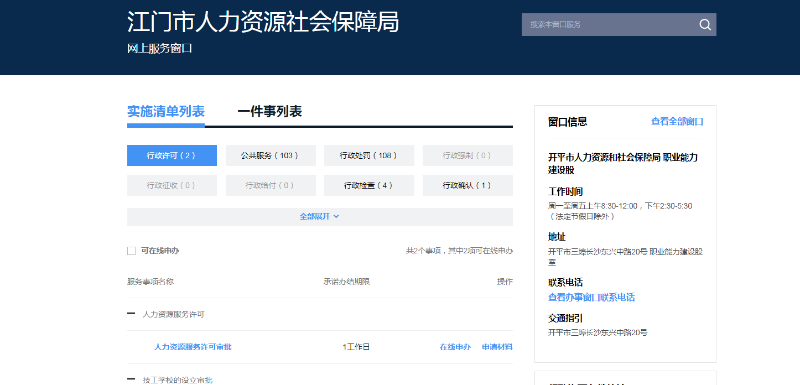Click the 承诺办结期限 column header

pyautogui.click(x=346, y=281)
